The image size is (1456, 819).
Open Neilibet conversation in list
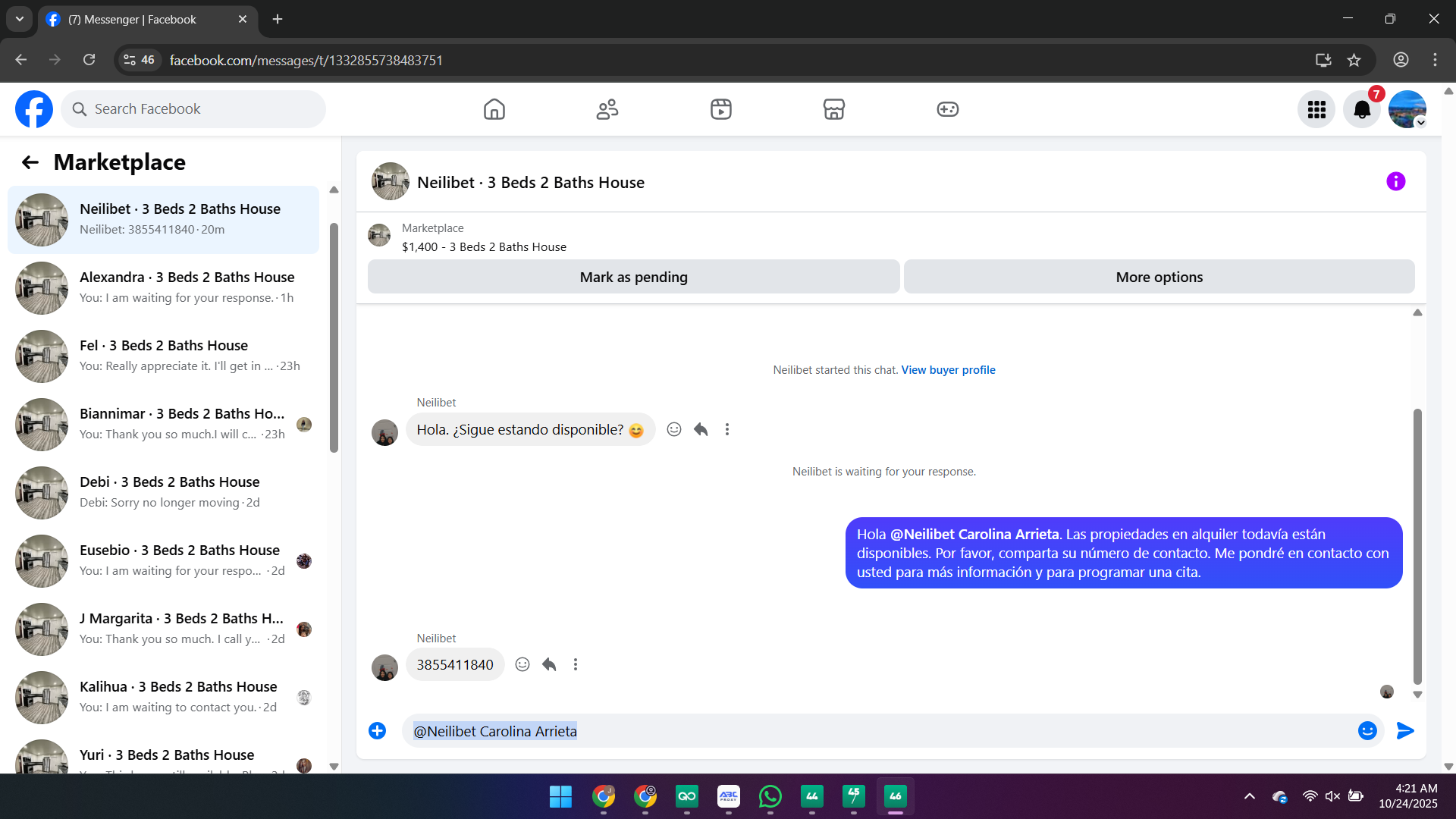pos(163,220)
